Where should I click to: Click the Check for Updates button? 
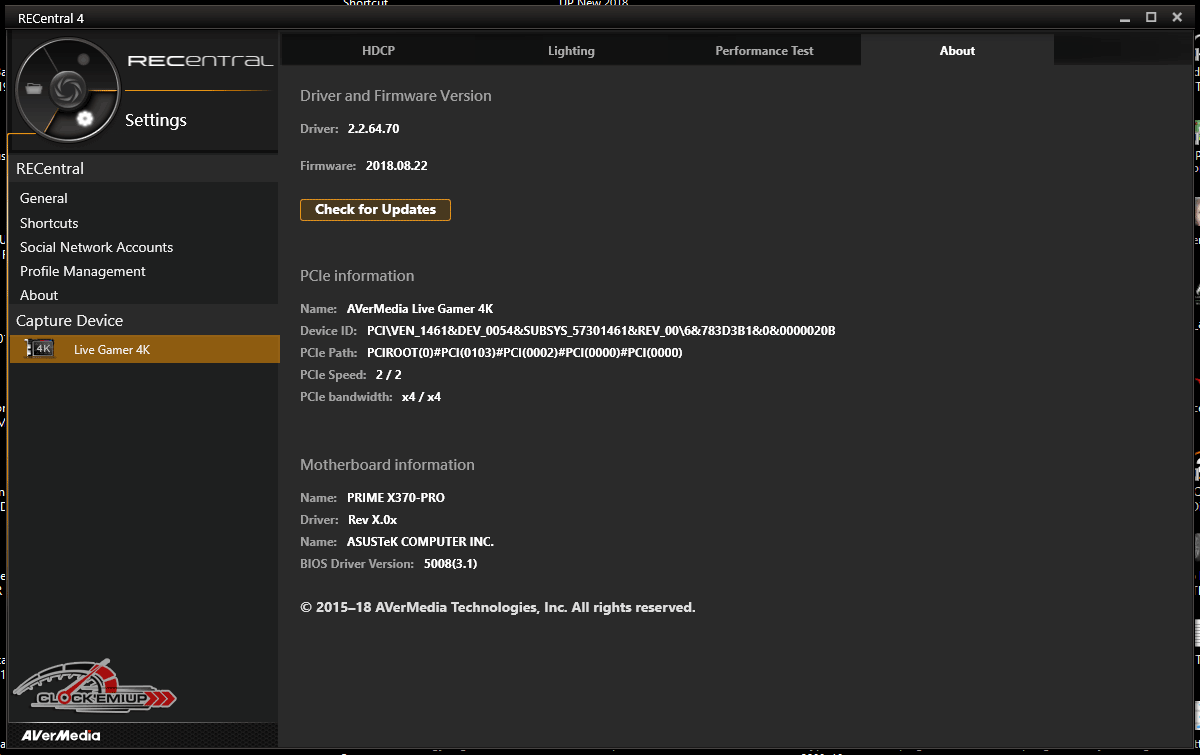click(375, 210)
